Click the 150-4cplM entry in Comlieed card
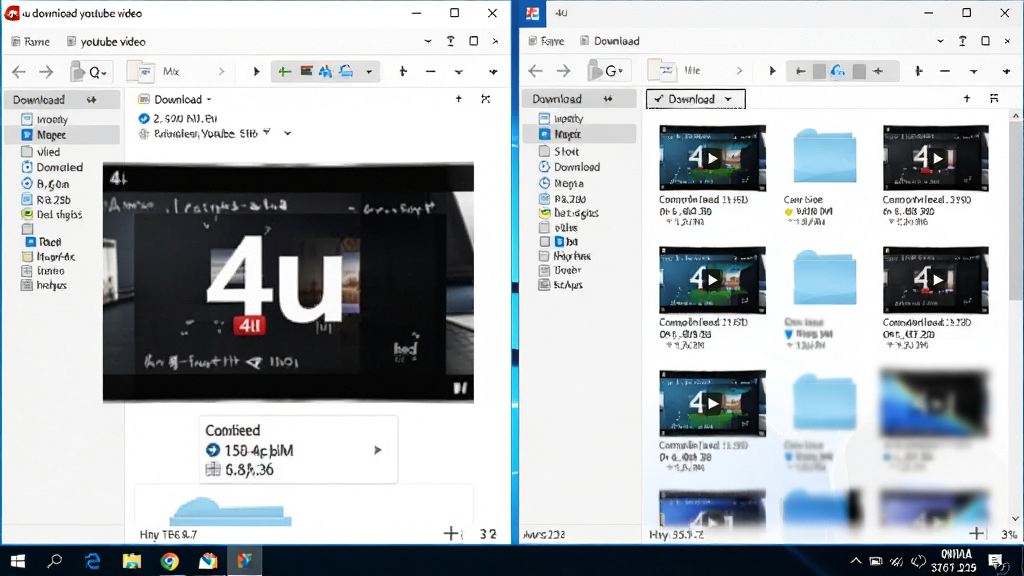 pos(249,451)
